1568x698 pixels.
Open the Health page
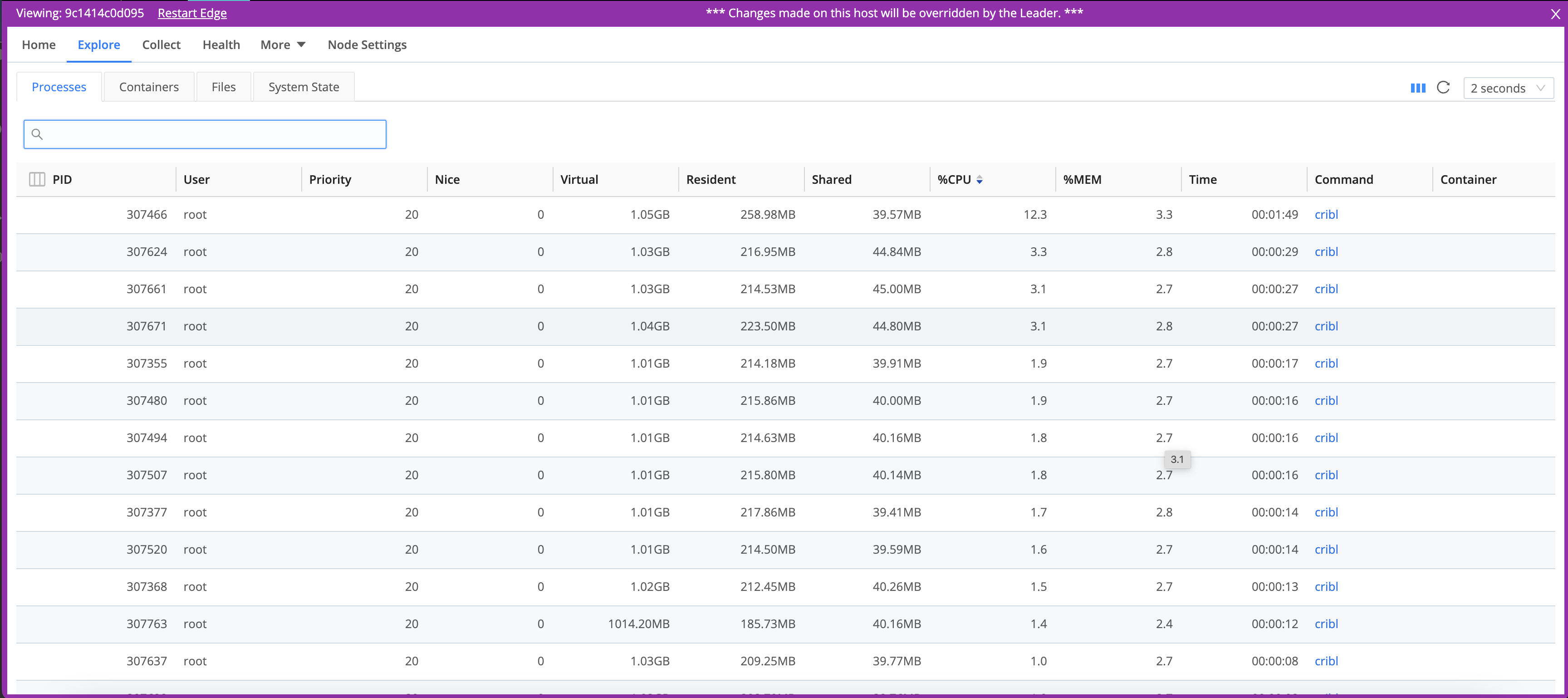tap(221, 44)
